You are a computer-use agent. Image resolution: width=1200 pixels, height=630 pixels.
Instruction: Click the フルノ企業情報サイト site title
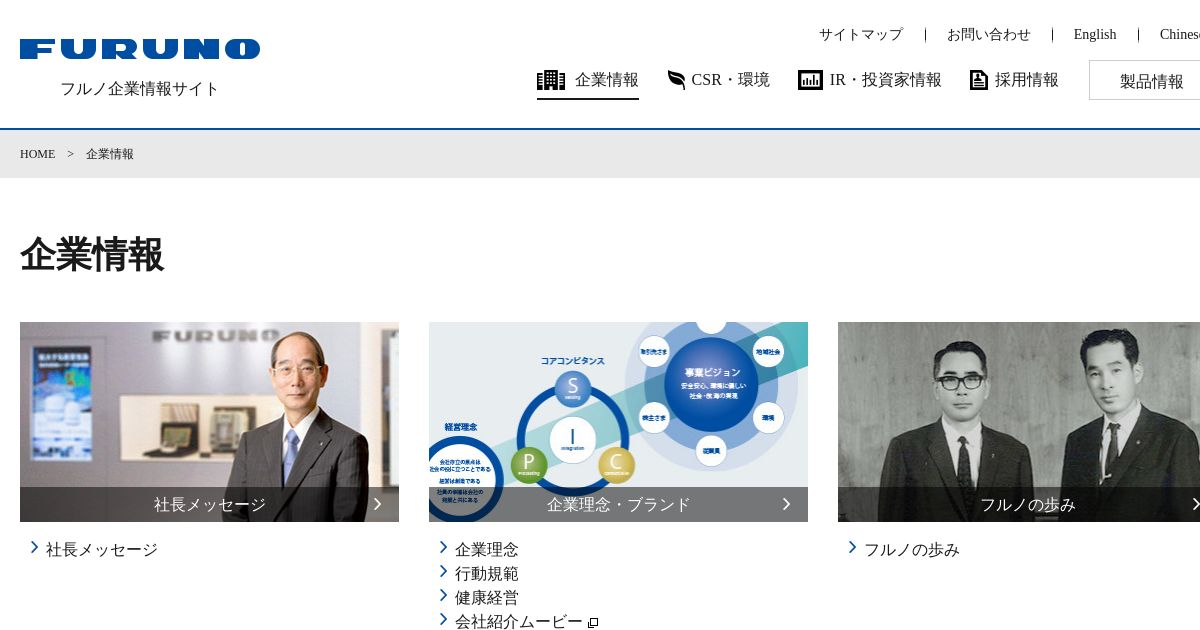tap(140, 88)
